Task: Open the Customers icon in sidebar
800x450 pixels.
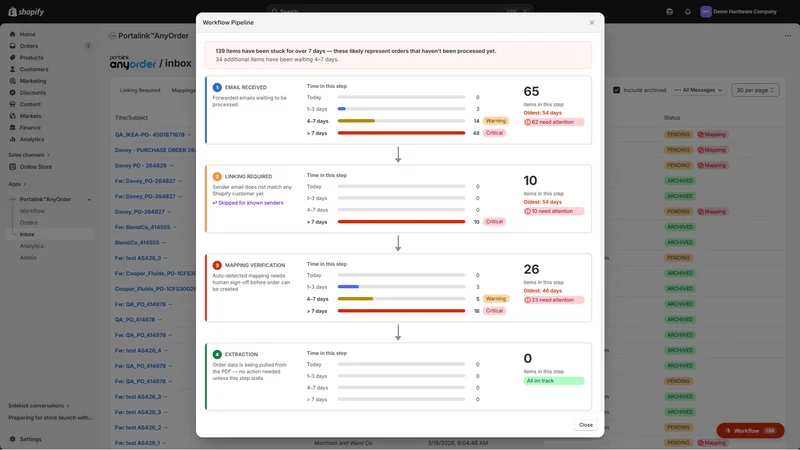Action: point(12,69)
